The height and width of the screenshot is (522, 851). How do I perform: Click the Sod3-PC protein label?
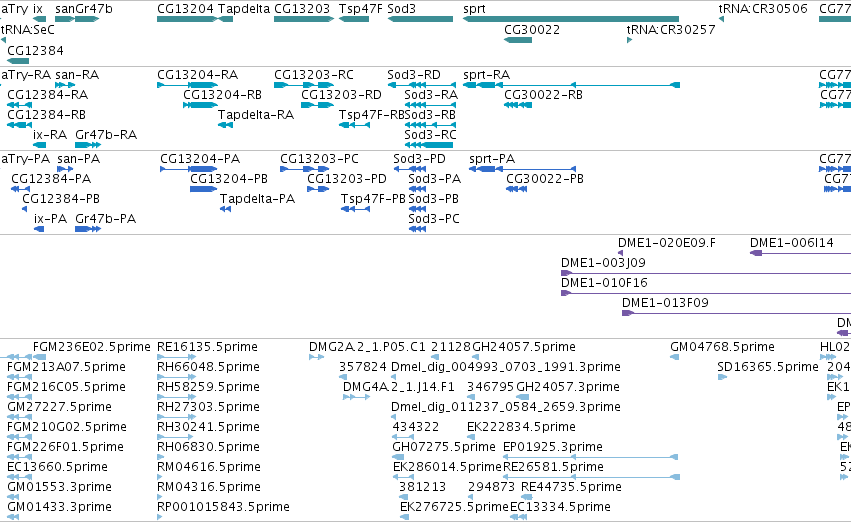coord(434,219)
